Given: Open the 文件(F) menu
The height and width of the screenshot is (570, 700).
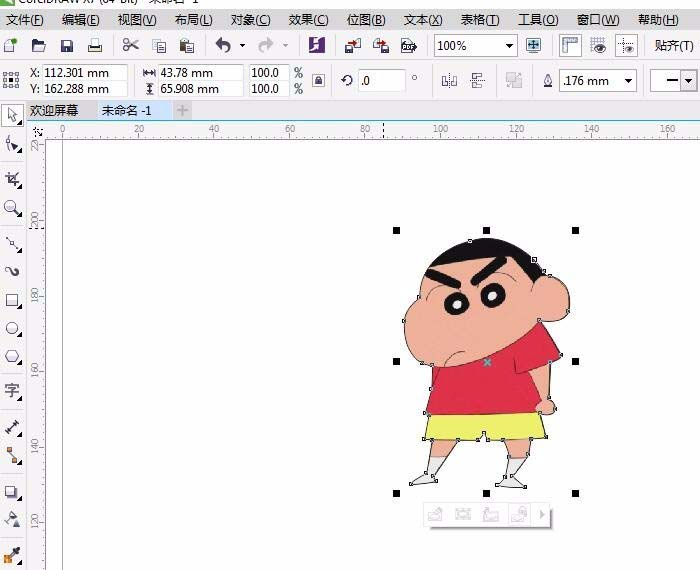Looking at the screenshot, I should [x=25, y=20].
